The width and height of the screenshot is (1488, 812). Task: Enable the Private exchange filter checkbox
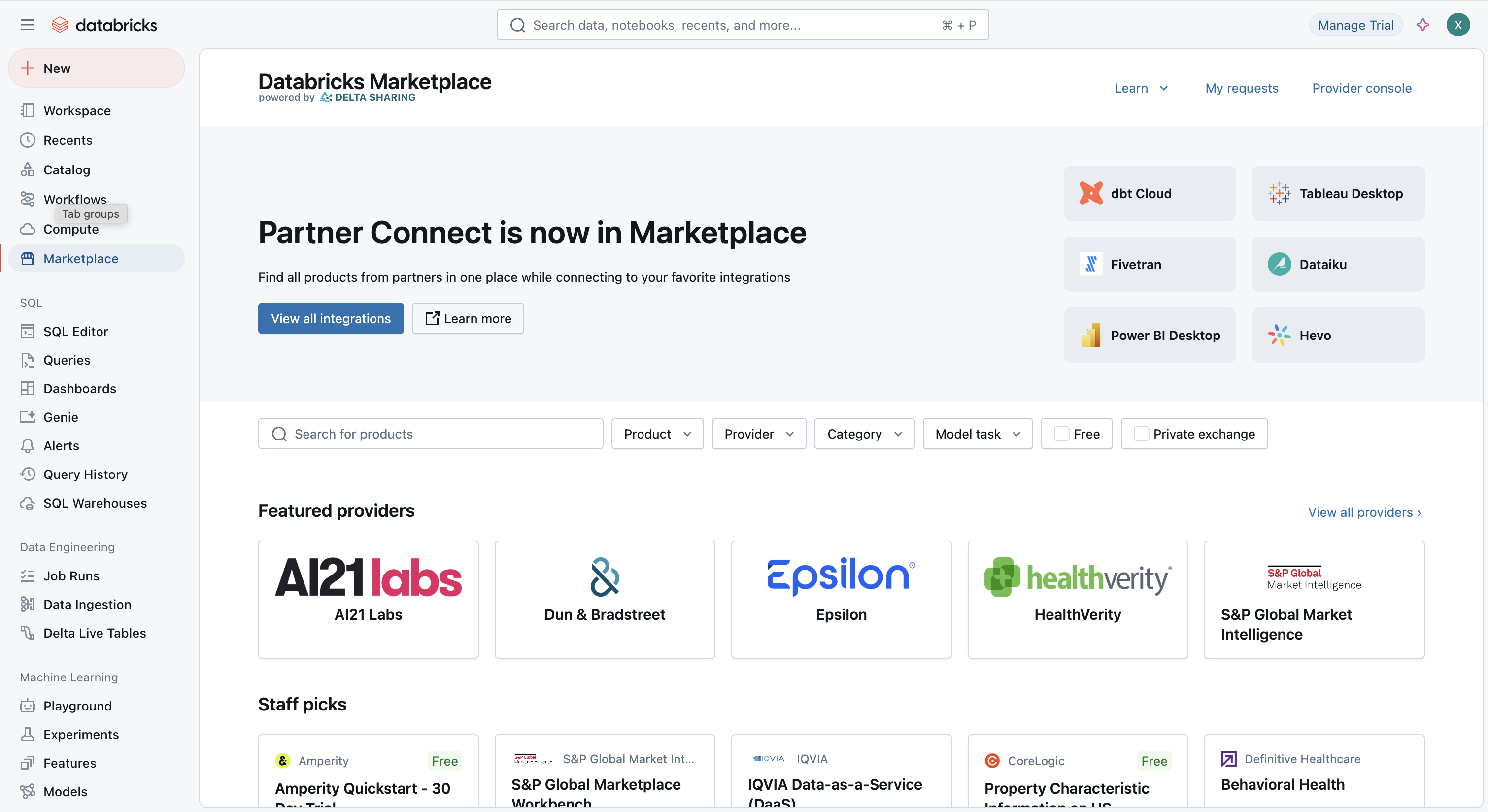coord(1141,434)
